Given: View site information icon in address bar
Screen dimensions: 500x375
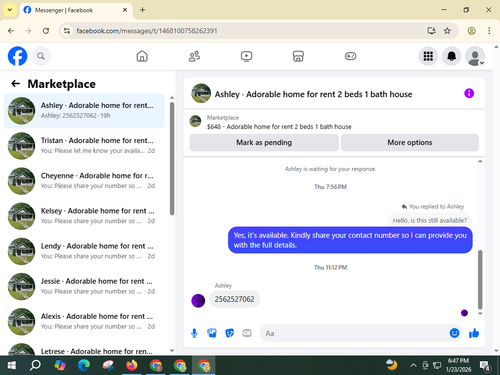Looking at the screenshot, I should coord(67,31).
